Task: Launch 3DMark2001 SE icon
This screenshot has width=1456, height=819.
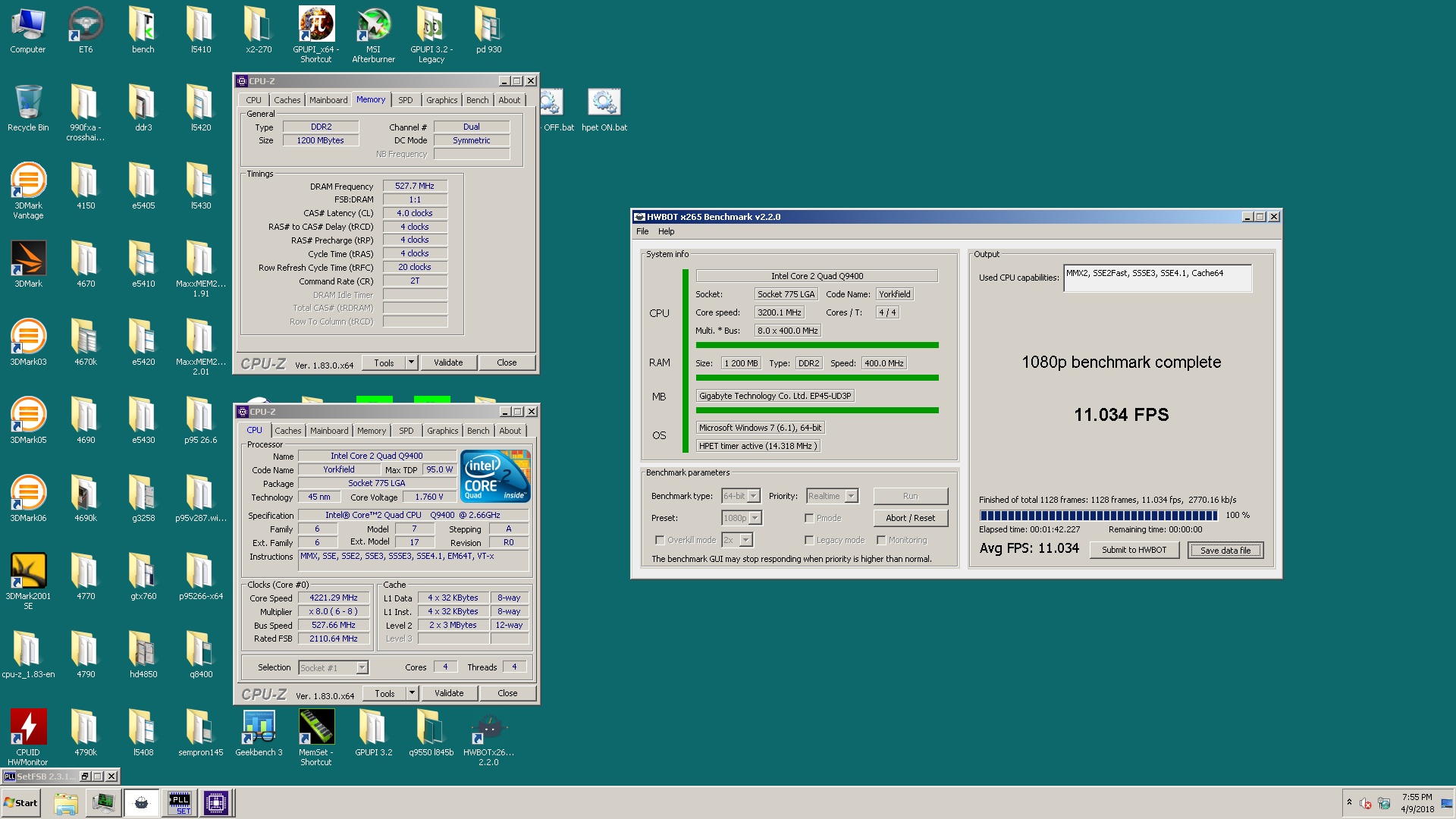Action: click(28, 581)
